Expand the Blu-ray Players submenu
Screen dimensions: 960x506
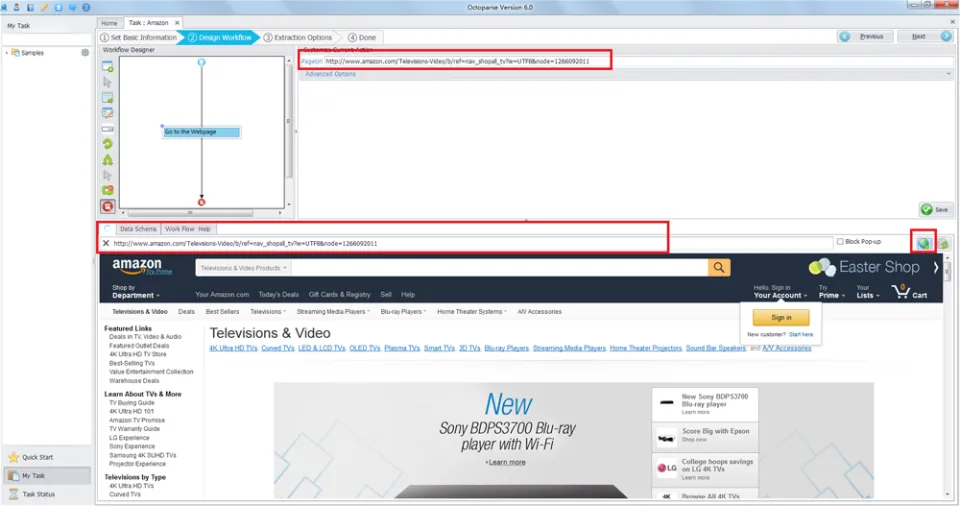[x=403, y=312]
